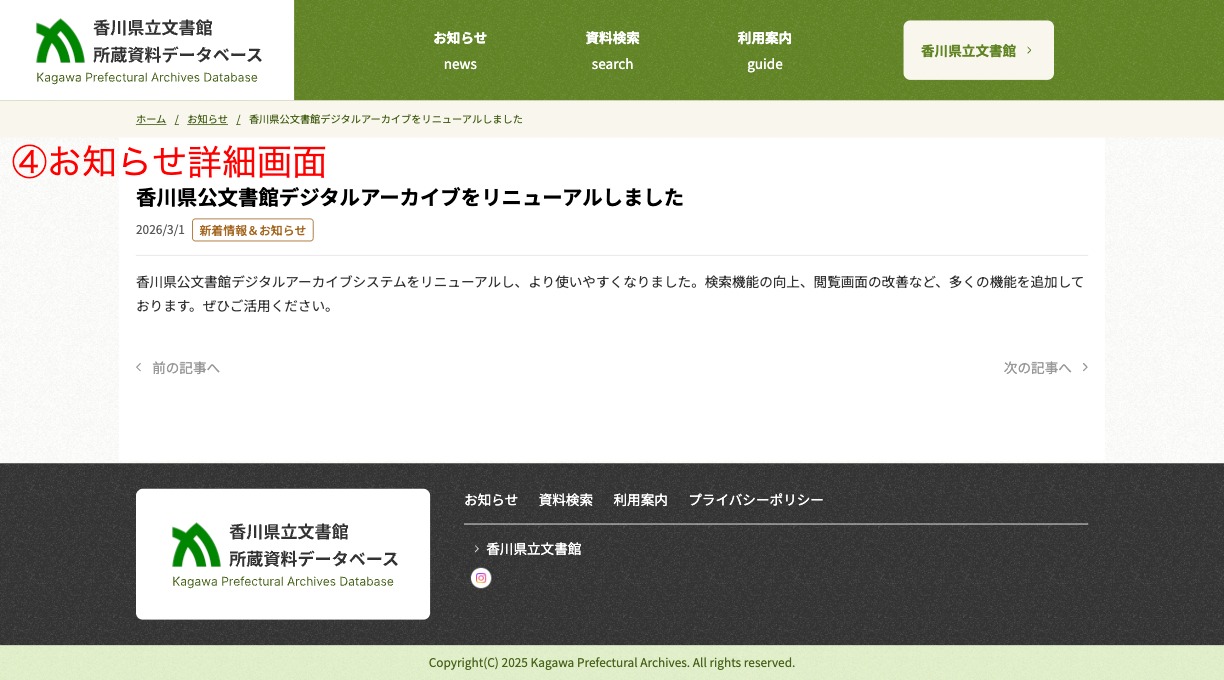Go to the next article via 次の記事へ

tap(1037, 367)
